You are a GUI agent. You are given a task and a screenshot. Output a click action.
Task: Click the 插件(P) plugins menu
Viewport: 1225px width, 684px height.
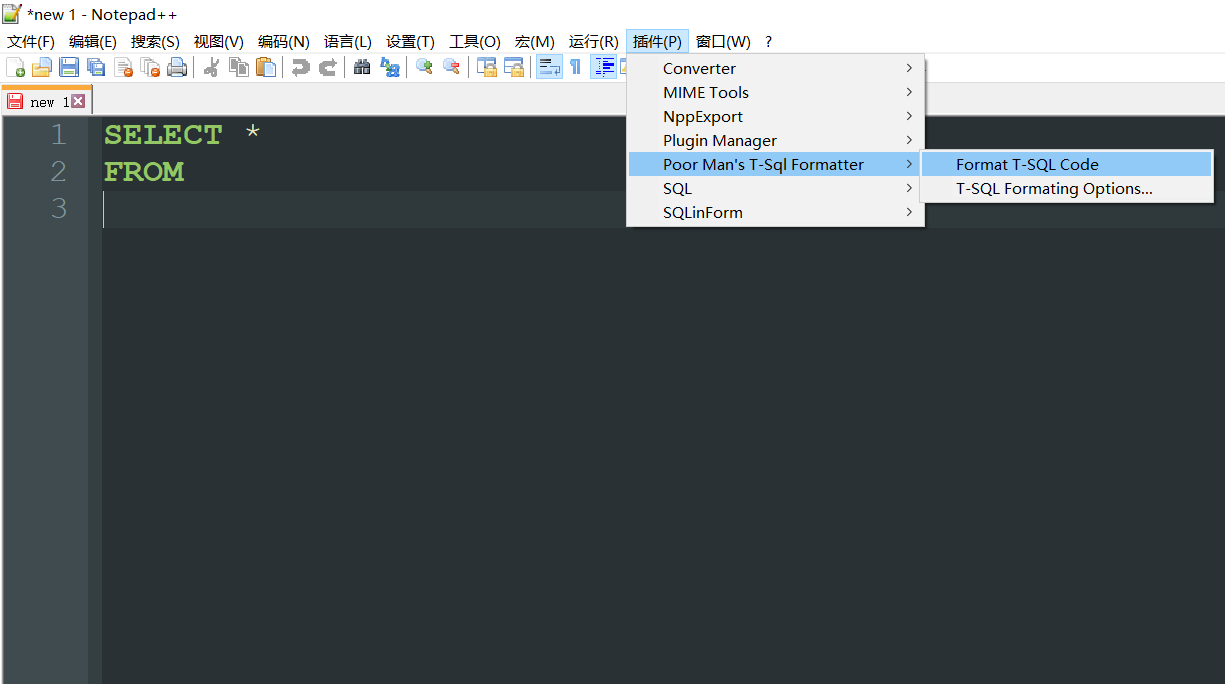pos(657,41)
